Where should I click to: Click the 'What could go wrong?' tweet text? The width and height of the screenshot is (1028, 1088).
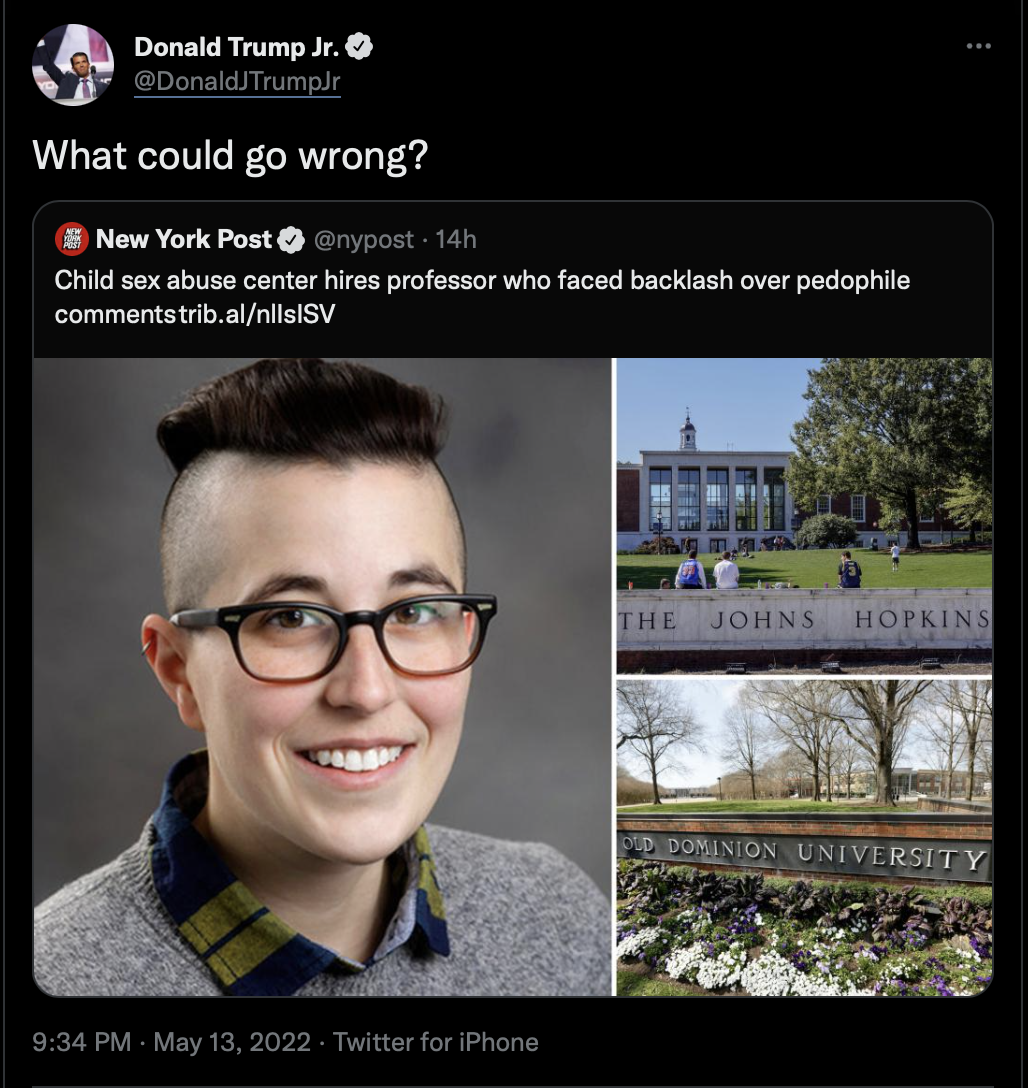point(230,155)
